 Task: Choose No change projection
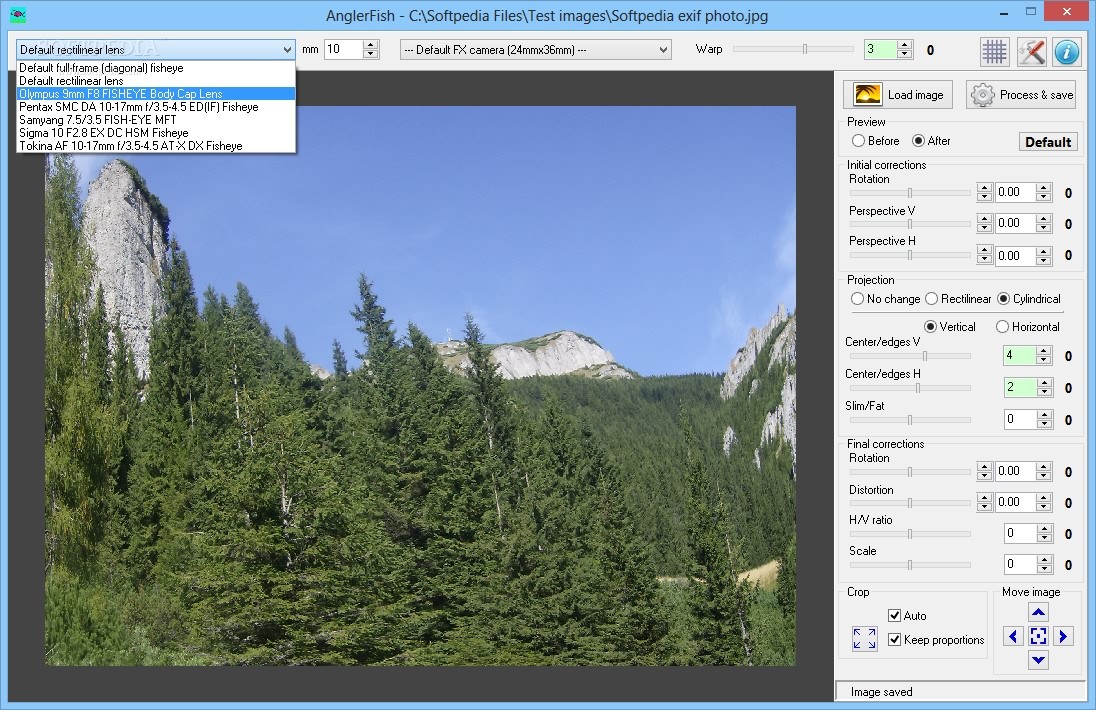tap(886, 298)
